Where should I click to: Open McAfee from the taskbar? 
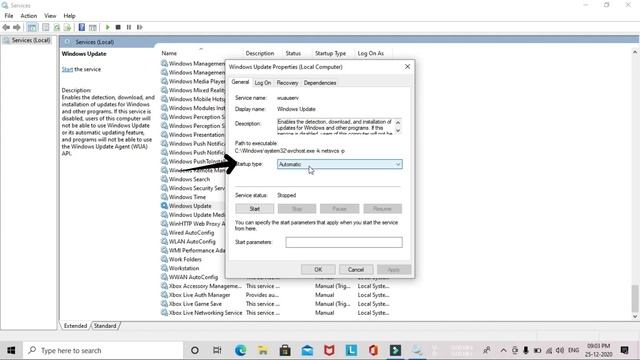point(329,350)
